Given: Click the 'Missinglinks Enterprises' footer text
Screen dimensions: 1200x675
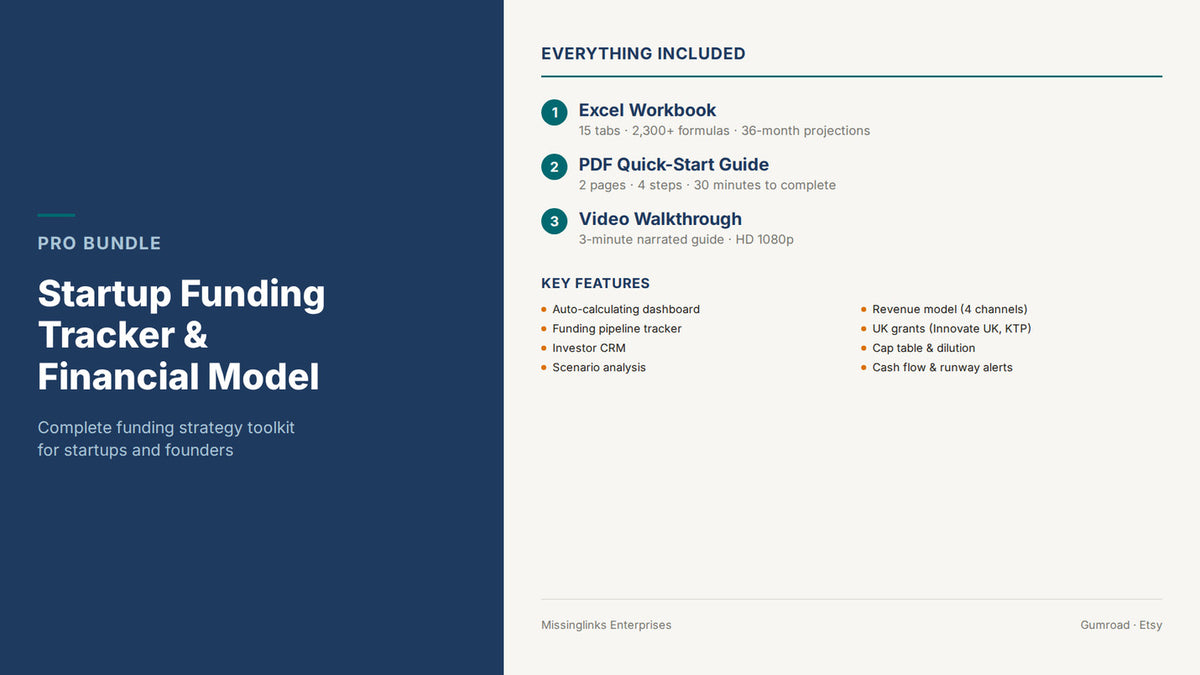Looking at the screenshot, I should [x=606, y=625].
